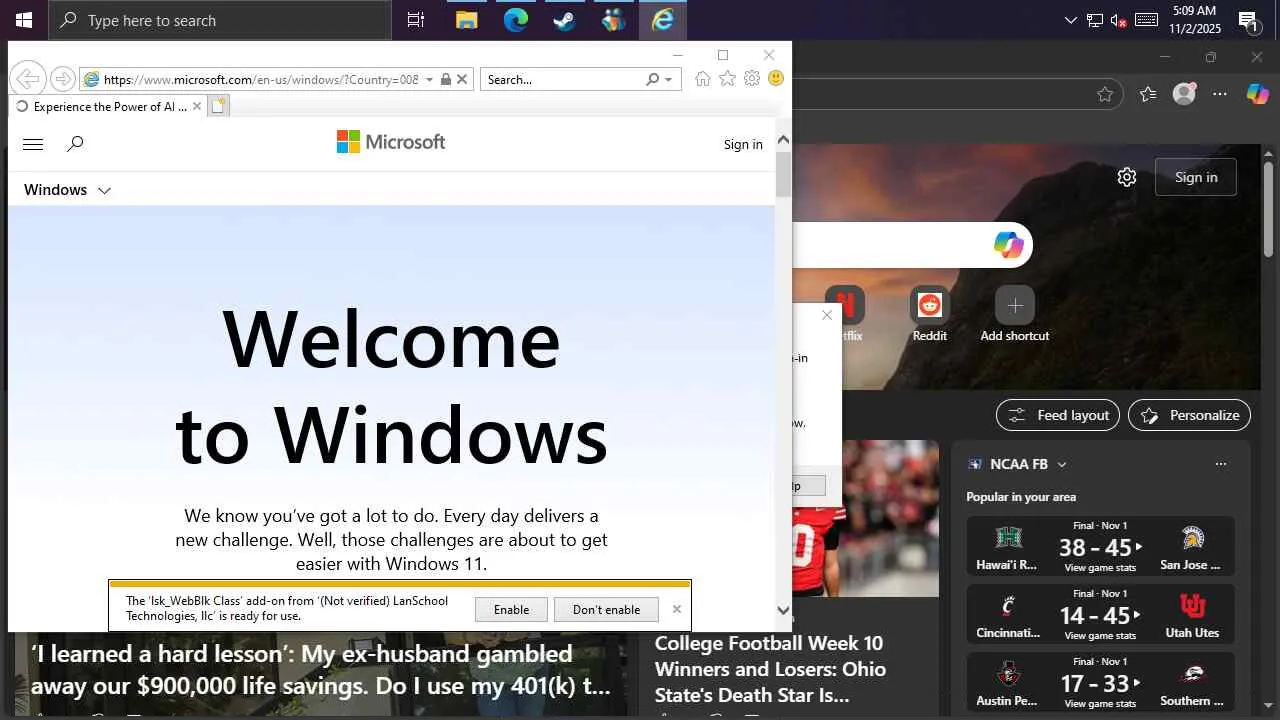
Task: Sign in on the Microsoft page
Action: point(743,144)
